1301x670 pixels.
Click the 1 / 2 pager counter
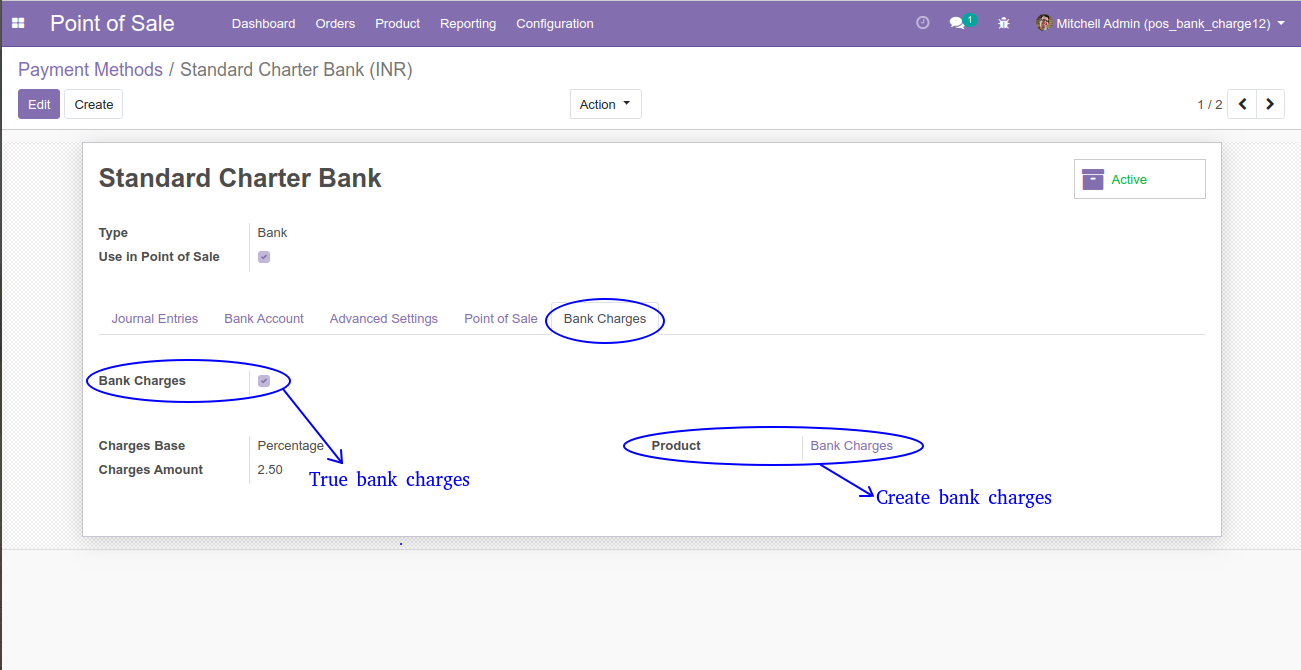(x=1210, y=104)
